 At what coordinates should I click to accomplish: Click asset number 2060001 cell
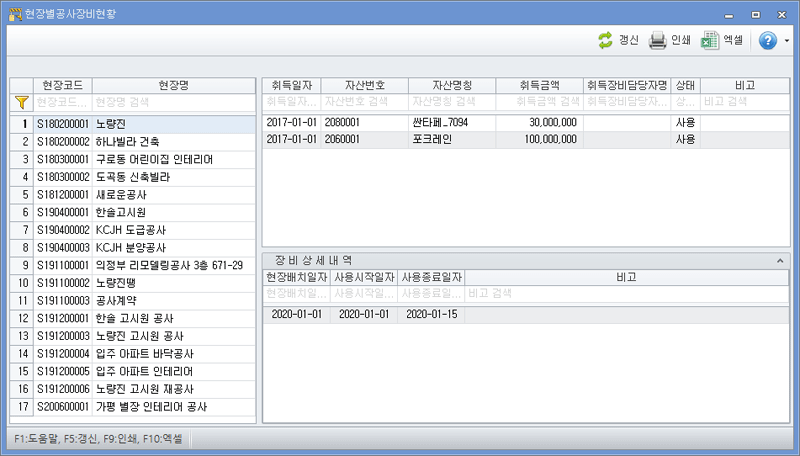(365, 139)
